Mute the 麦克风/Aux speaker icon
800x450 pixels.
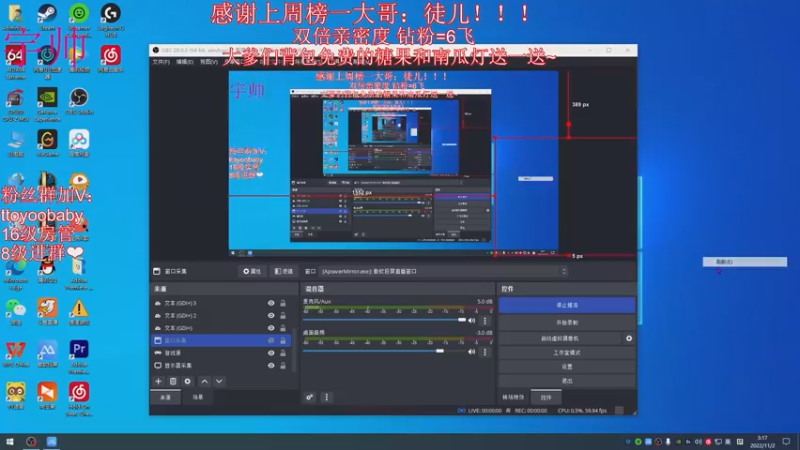click(x=472, y=320)
